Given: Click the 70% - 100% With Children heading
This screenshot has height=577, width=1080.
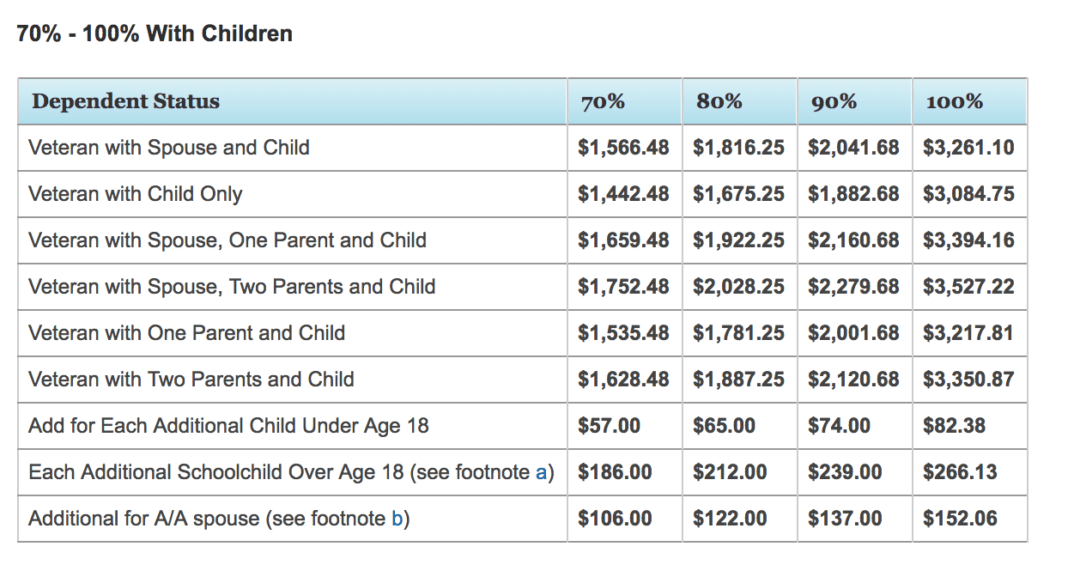Looking at the screenshot, I should click(x=155, y=34).
